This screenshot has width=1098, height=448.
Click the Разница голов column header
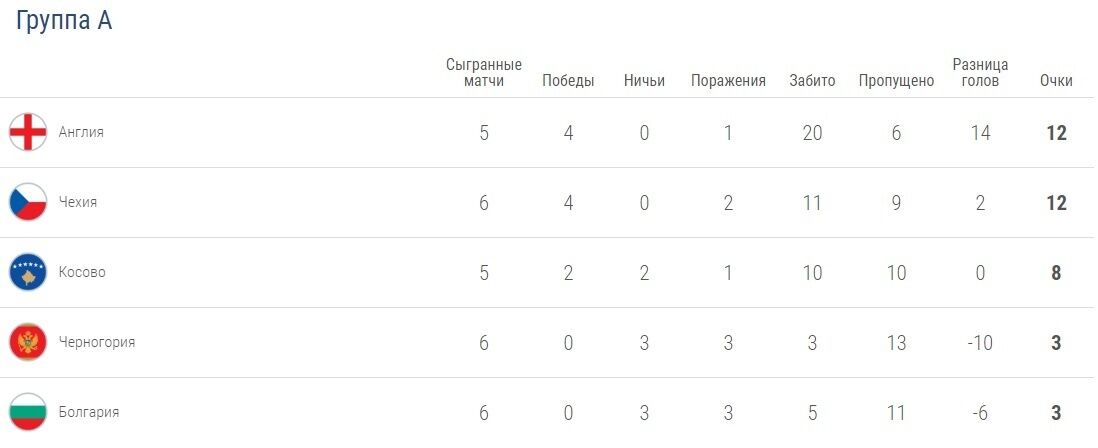click(980, 73)
